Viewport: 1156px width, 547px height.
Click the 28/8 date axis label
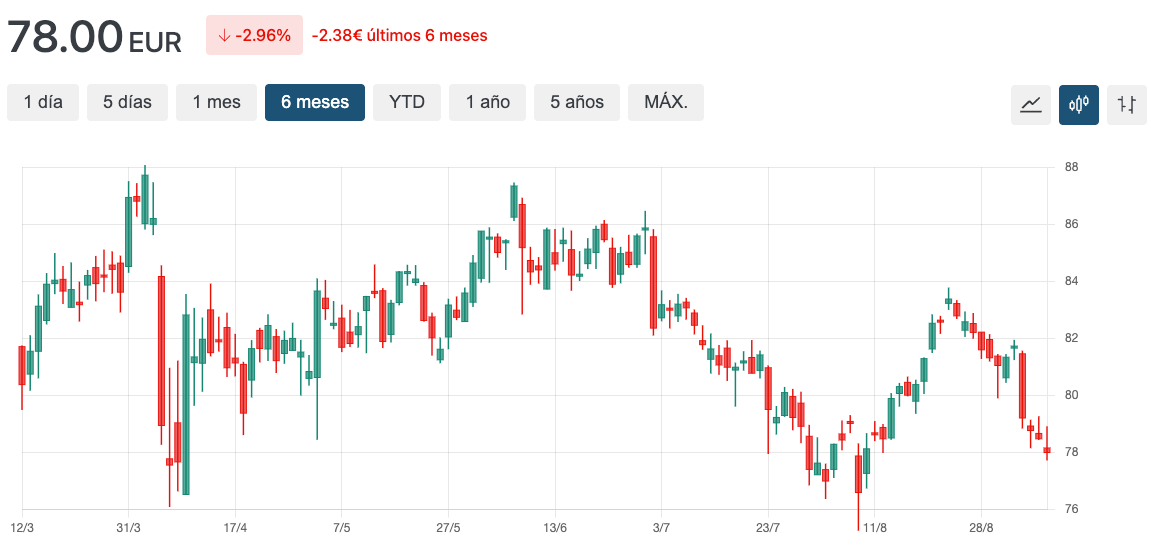[981, 529]
